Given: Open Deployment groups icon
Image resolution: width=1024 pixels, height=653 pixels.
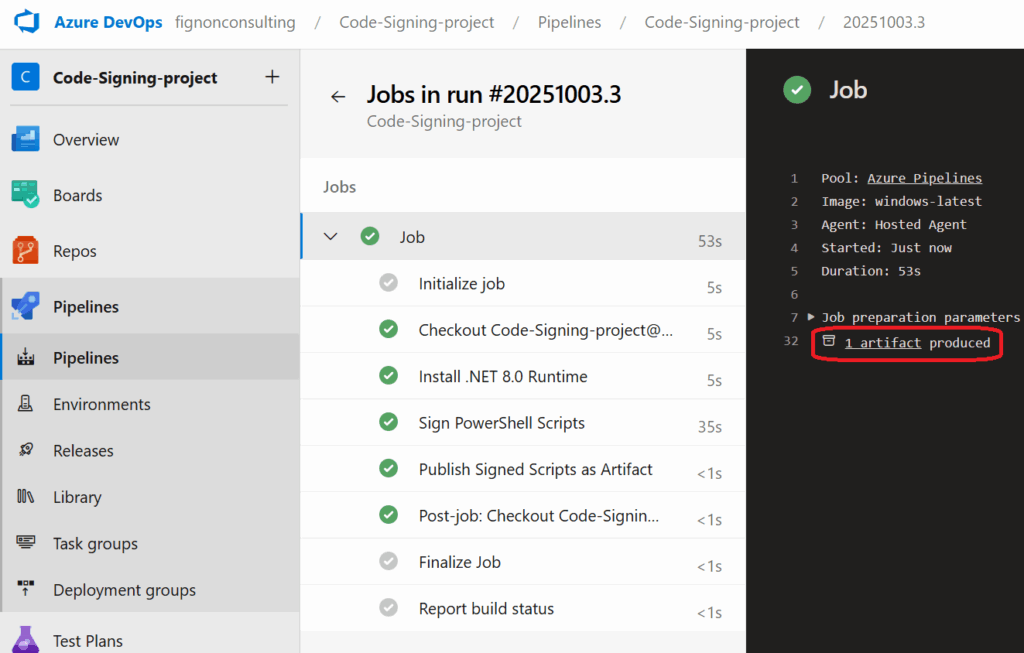Looking at the screenshot, I should [26, 590].
